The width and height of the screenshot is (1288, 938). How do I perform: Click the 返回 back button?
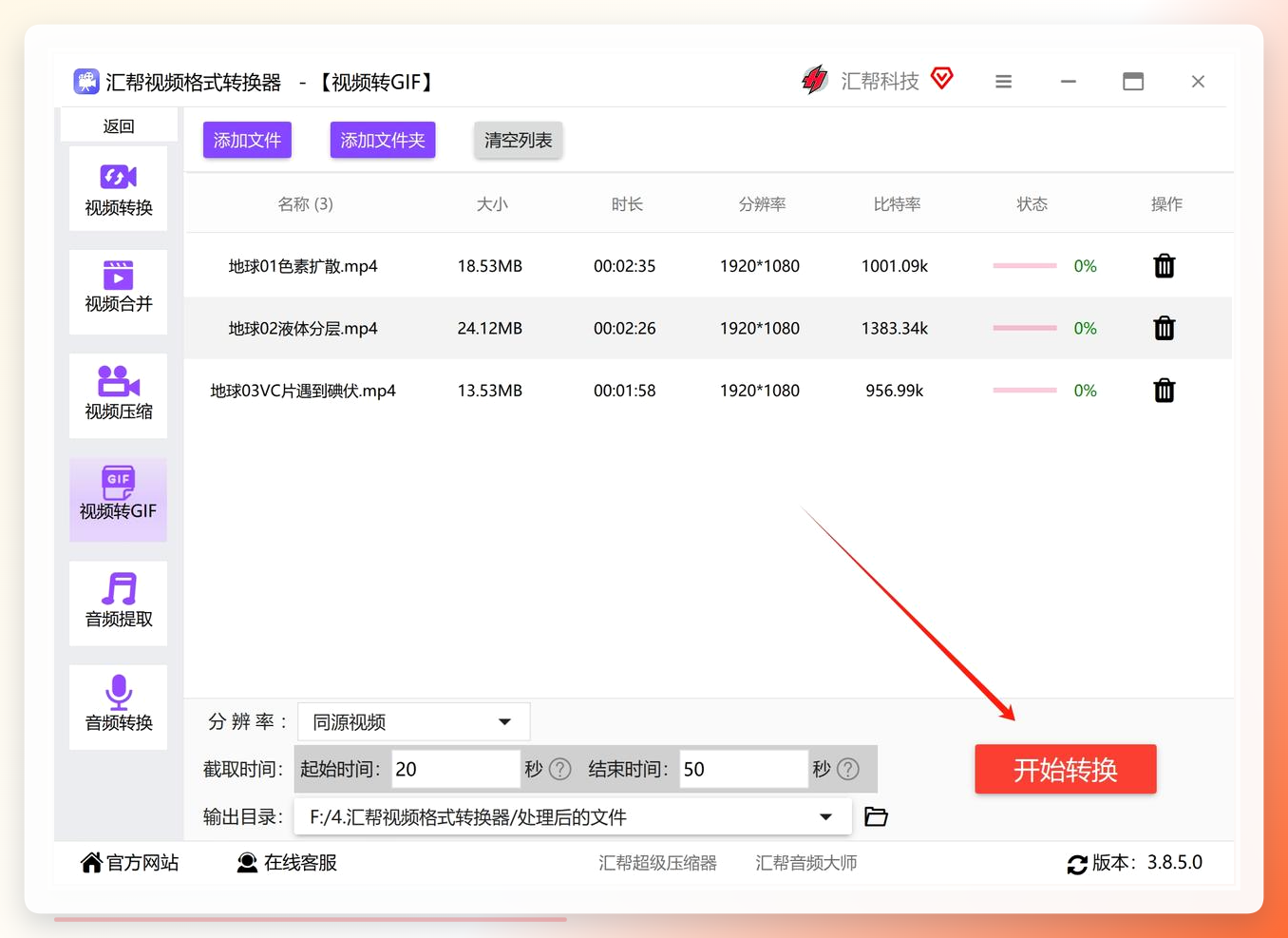(x=119, y=125)
